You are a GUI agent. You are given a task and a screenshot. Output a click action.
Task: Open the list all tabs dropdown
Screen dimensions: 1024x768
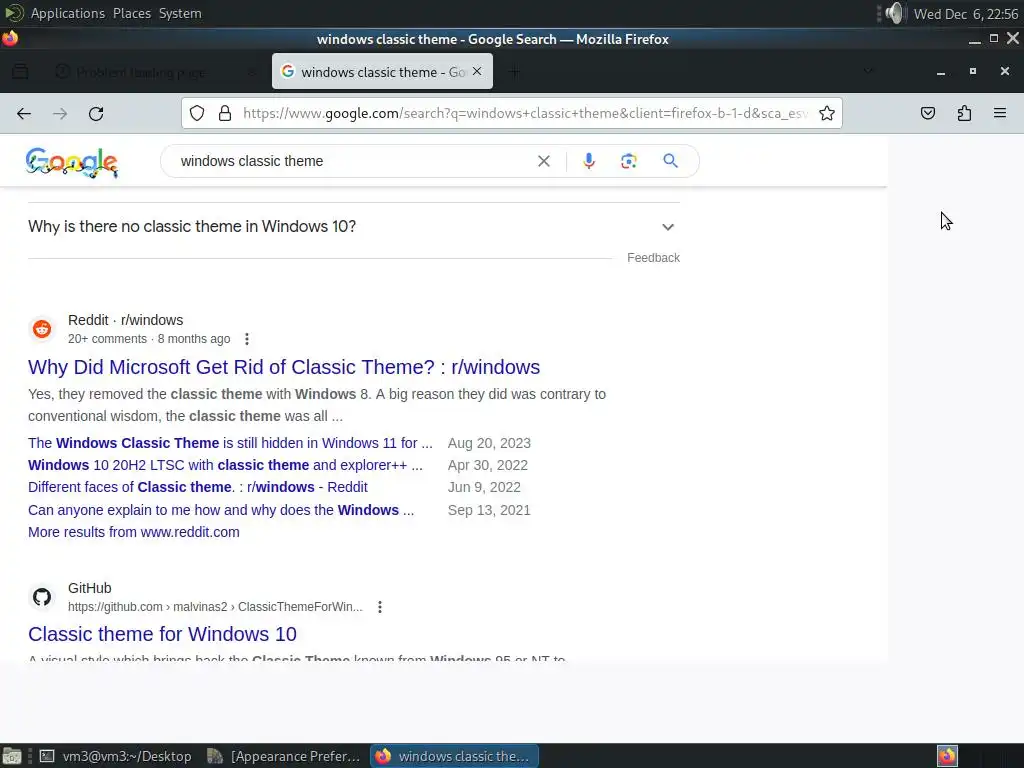tap(868, 72)
